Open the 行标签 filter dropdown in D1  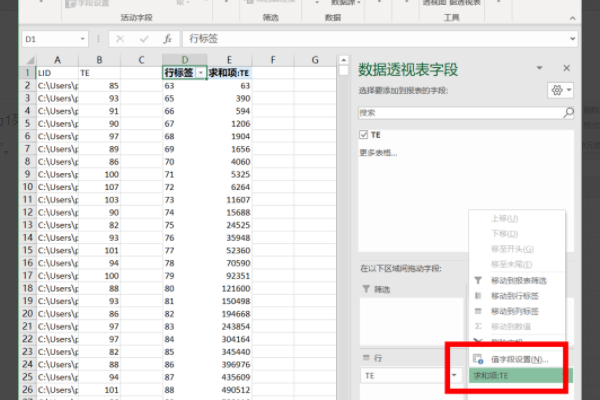[x=201, y=73]
